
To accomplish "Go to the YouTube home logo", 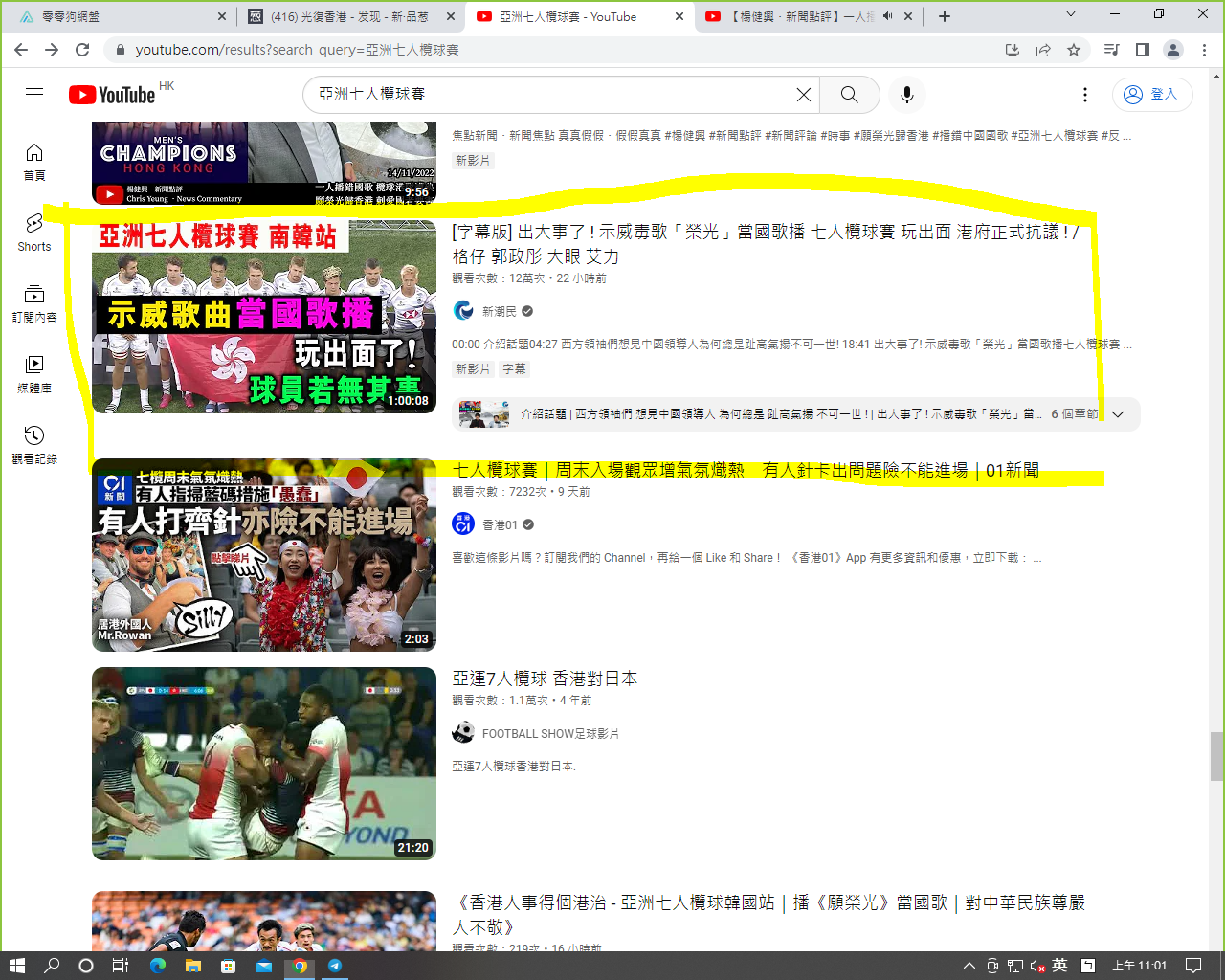I will pos(112,95).
